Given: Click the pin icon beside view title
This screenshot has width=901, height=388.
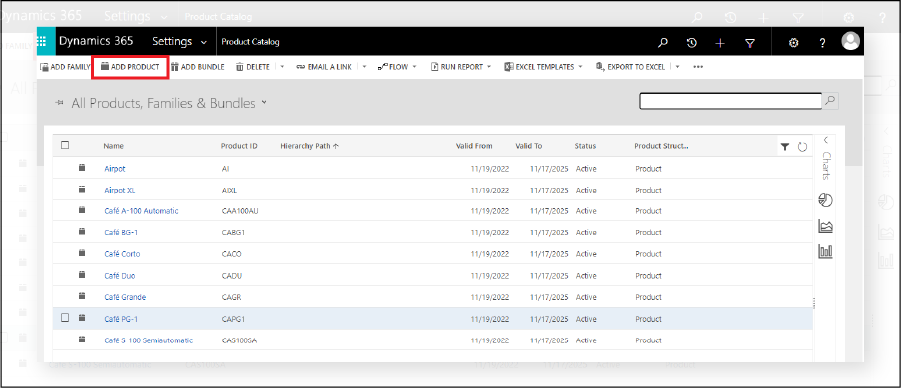Looking at the screenshot, I should (x=59, y=103).
